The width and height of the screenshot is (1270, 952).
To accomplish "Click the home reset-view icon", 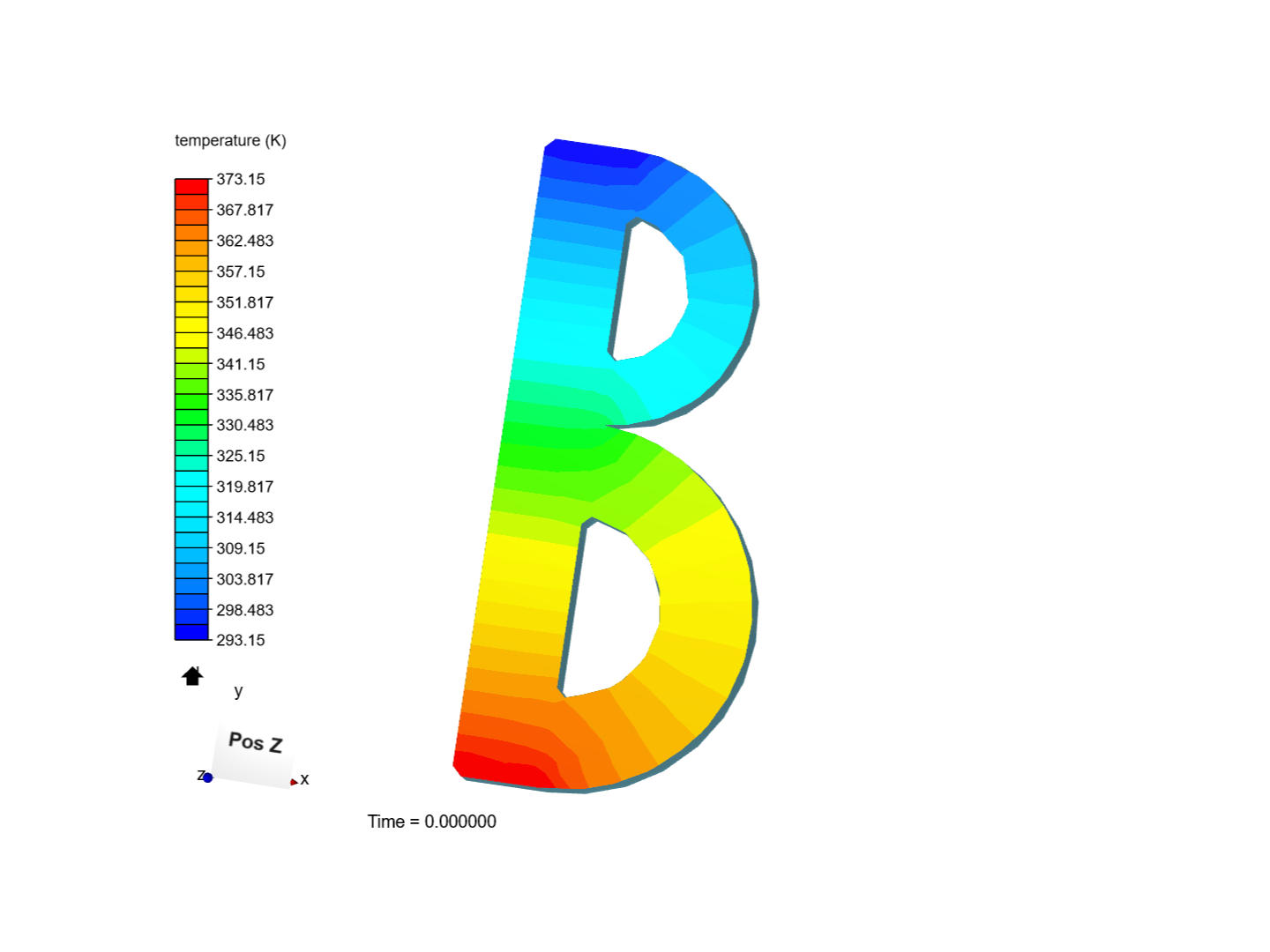I will (x=191, y=676).
